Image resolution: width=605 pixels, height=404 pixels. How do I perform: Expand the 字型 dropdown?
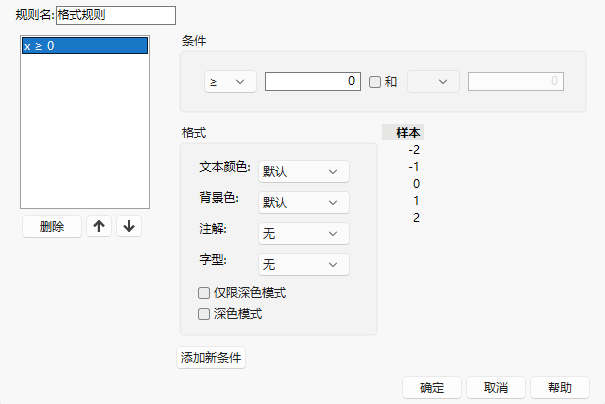pos(304,264)
